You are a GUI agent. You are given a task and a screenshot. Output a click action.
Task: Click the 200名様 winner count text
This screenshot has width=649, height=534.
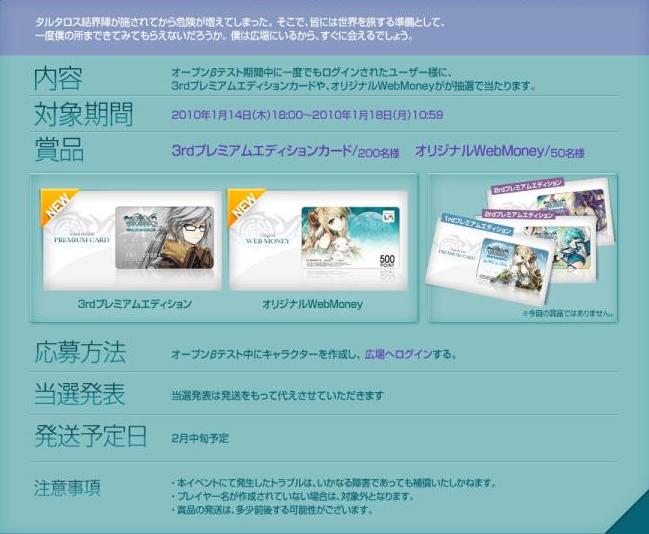click(x=379, y=153)
